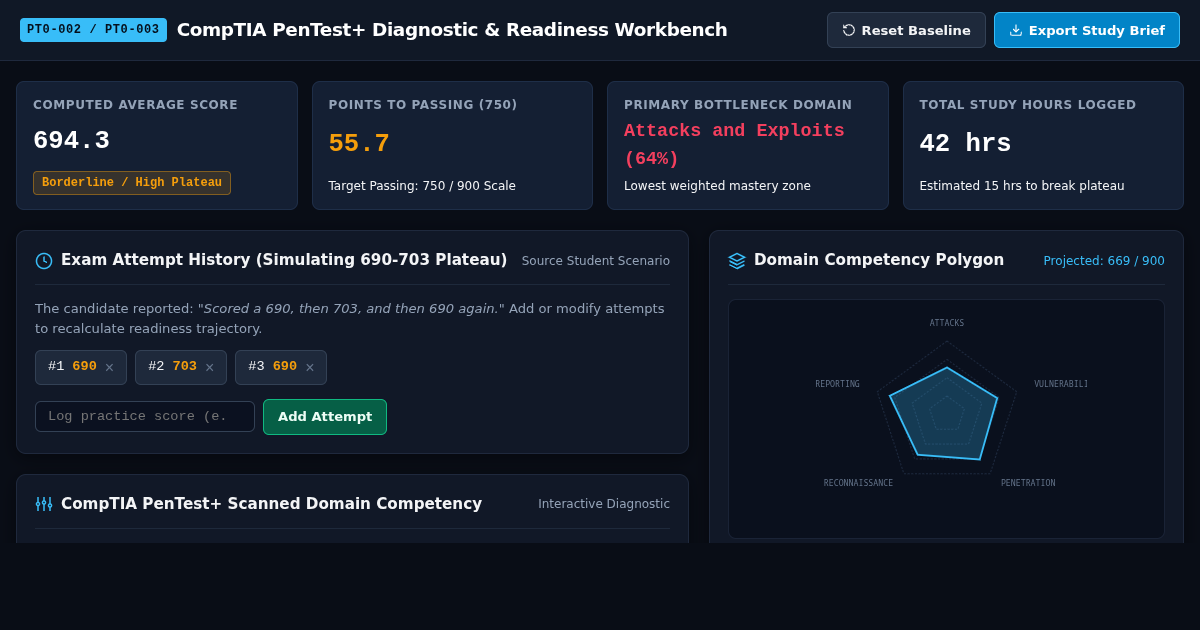Viewport: 1200px width, 630px height.
Task: Remove attempt #3 with score 690
Action: [x=309, y=367]
